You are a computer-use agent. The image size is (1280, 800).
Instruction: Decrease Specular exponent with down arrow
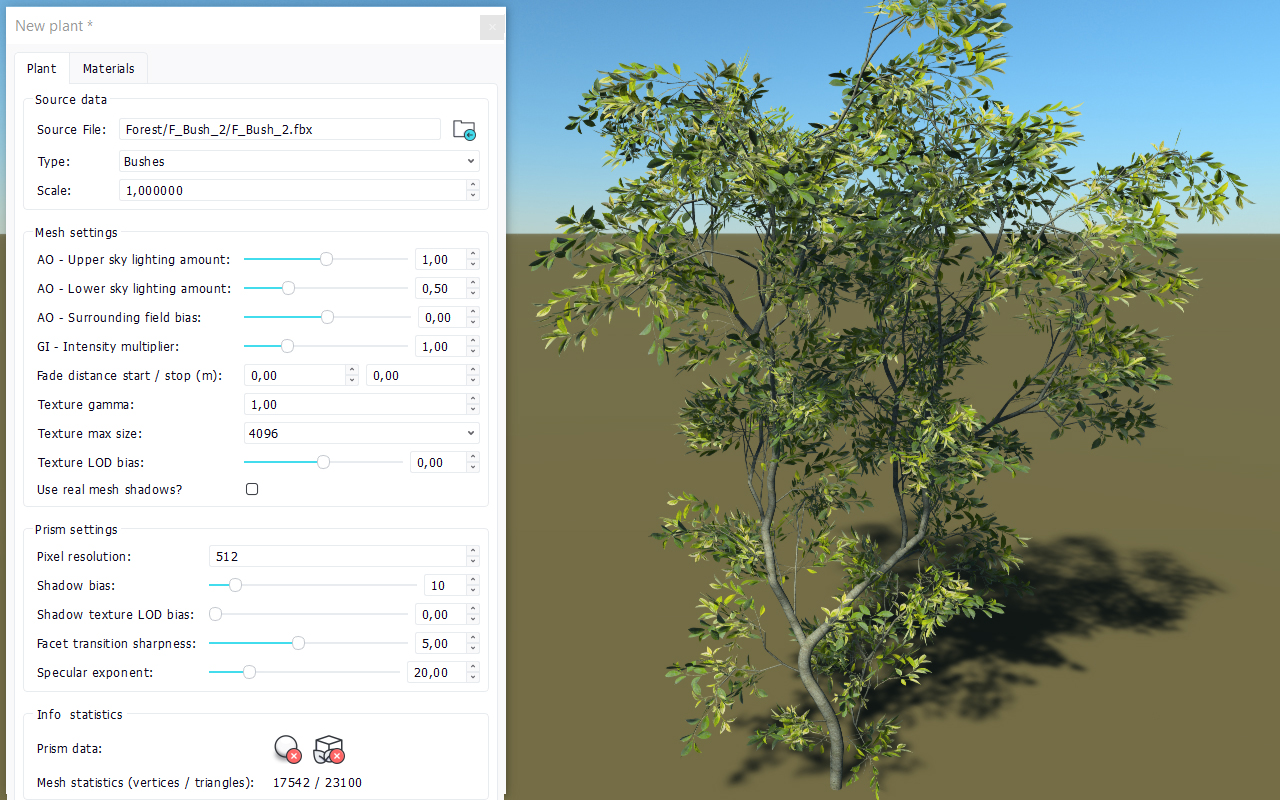coord(473,678)
